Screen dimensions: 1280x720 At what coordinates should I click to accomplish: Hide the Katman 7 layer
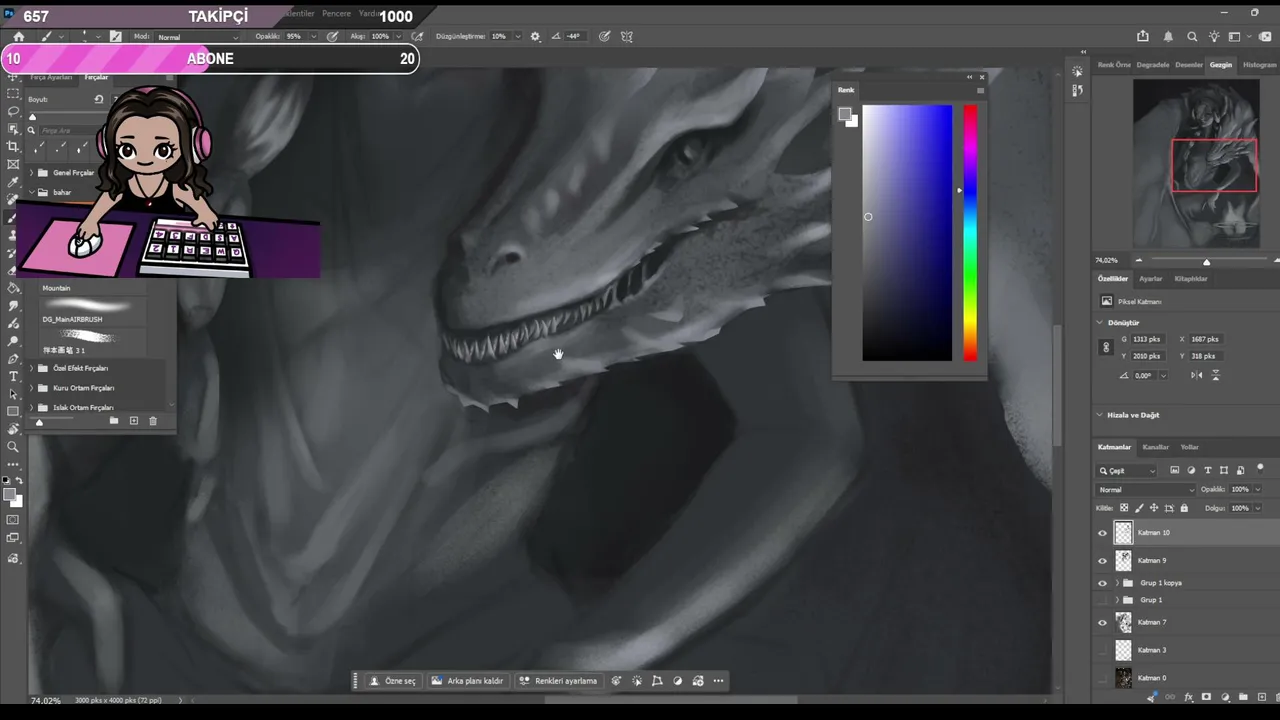coord(1103,623)
